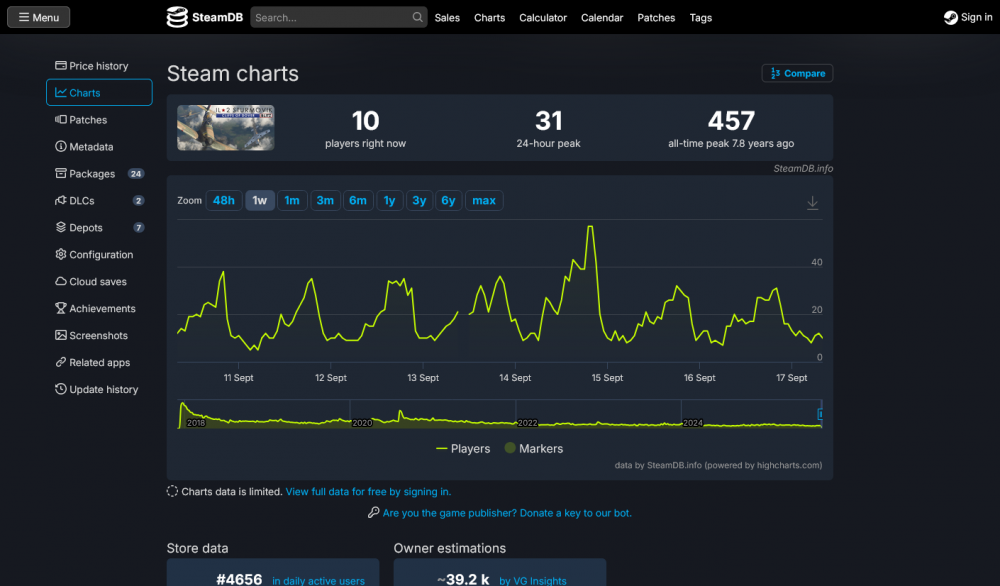Open the Calculator from the top navigation
The image size is (1000, 586).
click(543, 17)
